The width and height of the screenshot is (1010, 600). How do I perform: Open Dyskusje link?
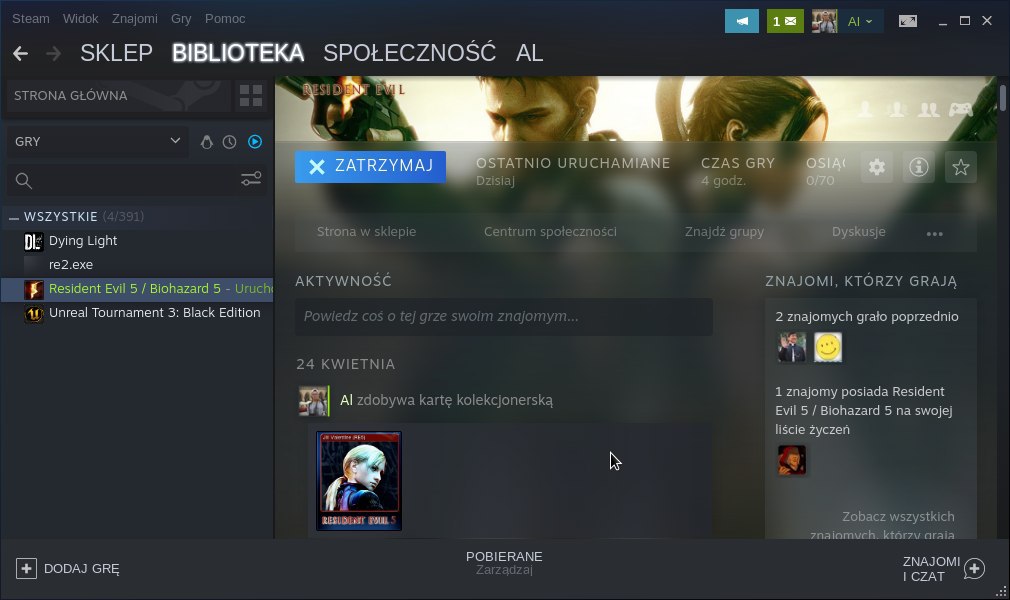[x=859, y=231]
